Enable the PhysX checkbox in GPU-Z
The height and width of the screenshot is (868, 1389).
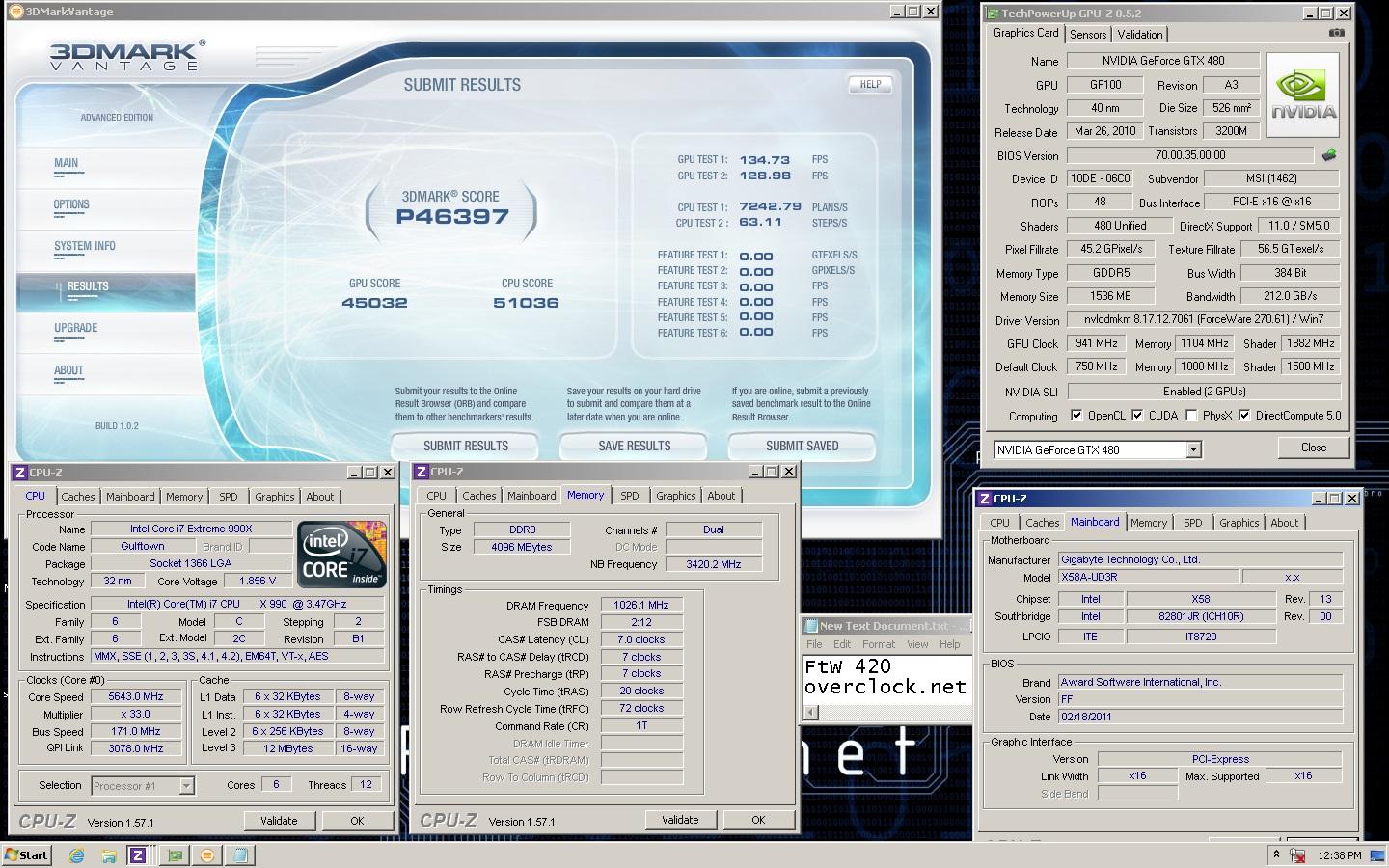(1191, 416)
